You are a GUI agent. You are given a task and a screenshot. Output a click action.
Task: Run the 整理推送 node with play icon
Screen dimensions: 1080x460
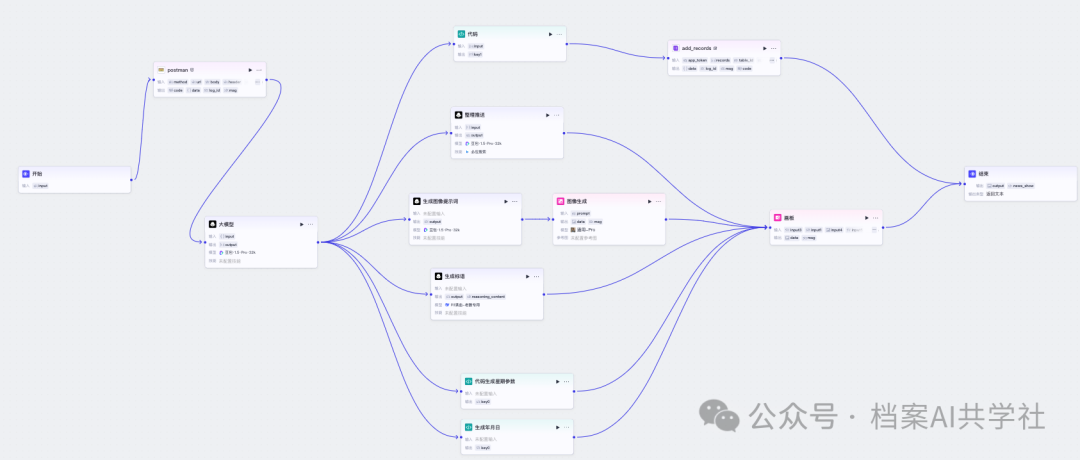(548, 115)
